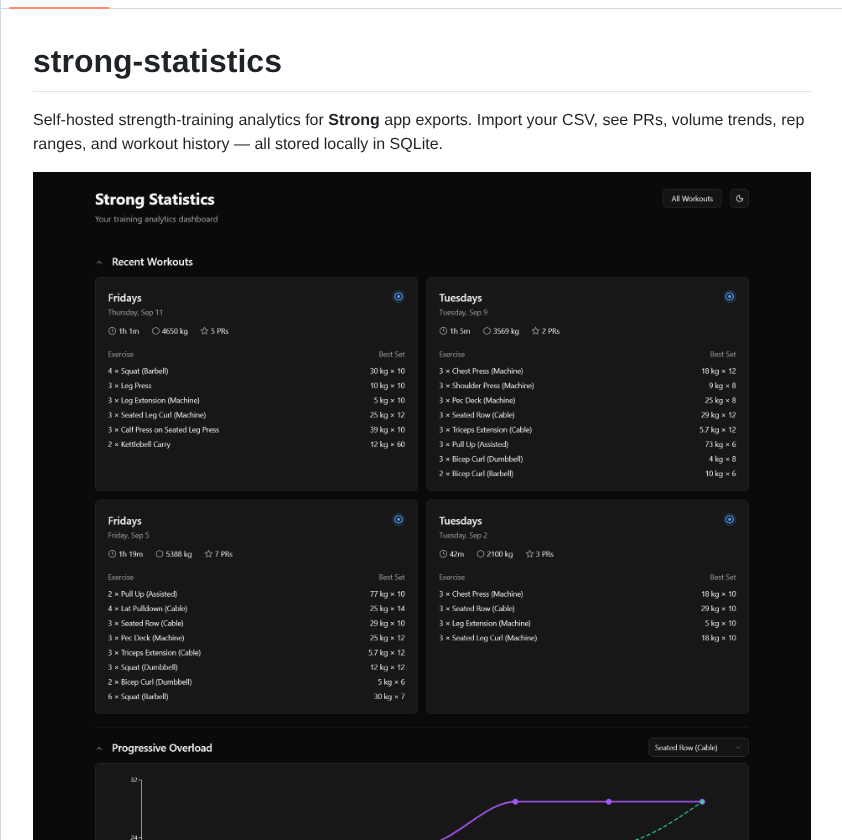The image size is (842, 840).
Task: Click the clock icon showing 42m duration
Action: 442,554
